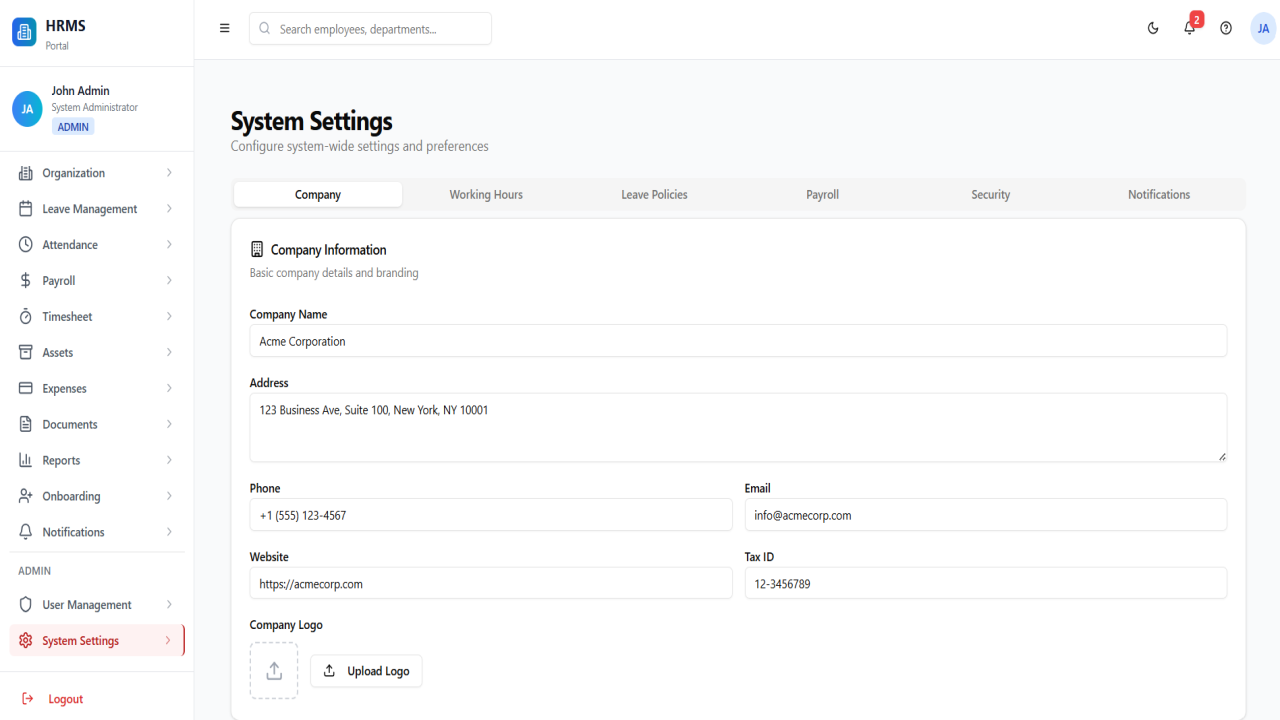Click the Address textarea resize handle

(x=1221, y=456)
